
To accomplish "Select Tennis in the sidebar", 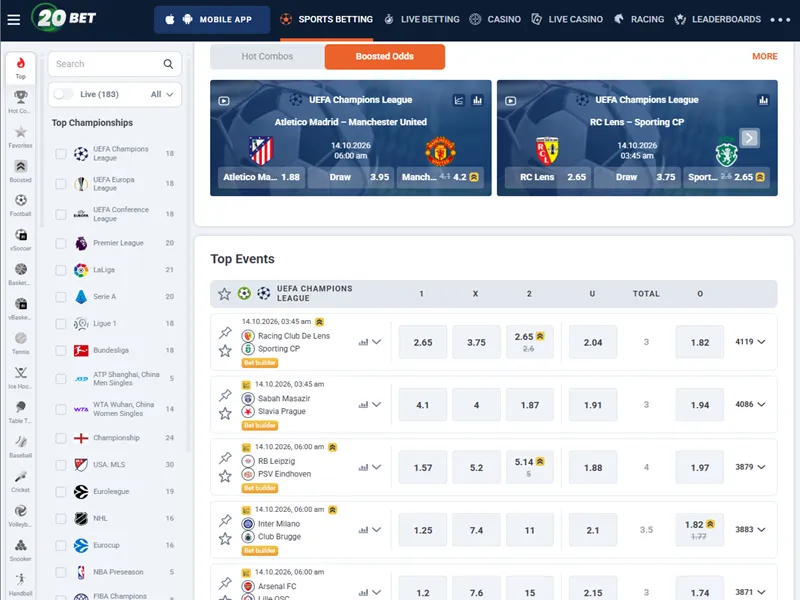I will (20, 343).
